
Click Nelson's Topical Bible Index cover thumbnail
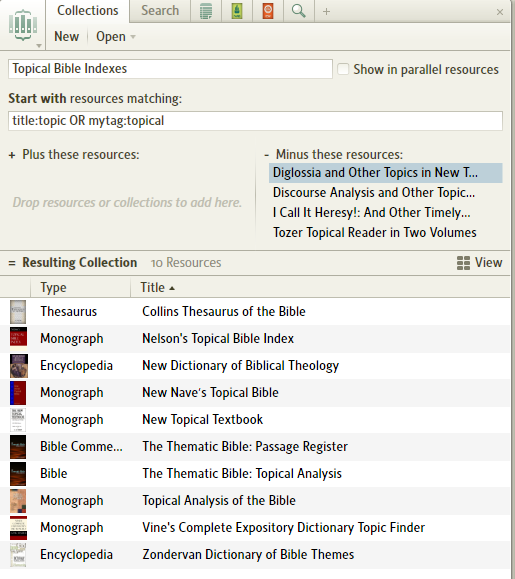point(18,339)
